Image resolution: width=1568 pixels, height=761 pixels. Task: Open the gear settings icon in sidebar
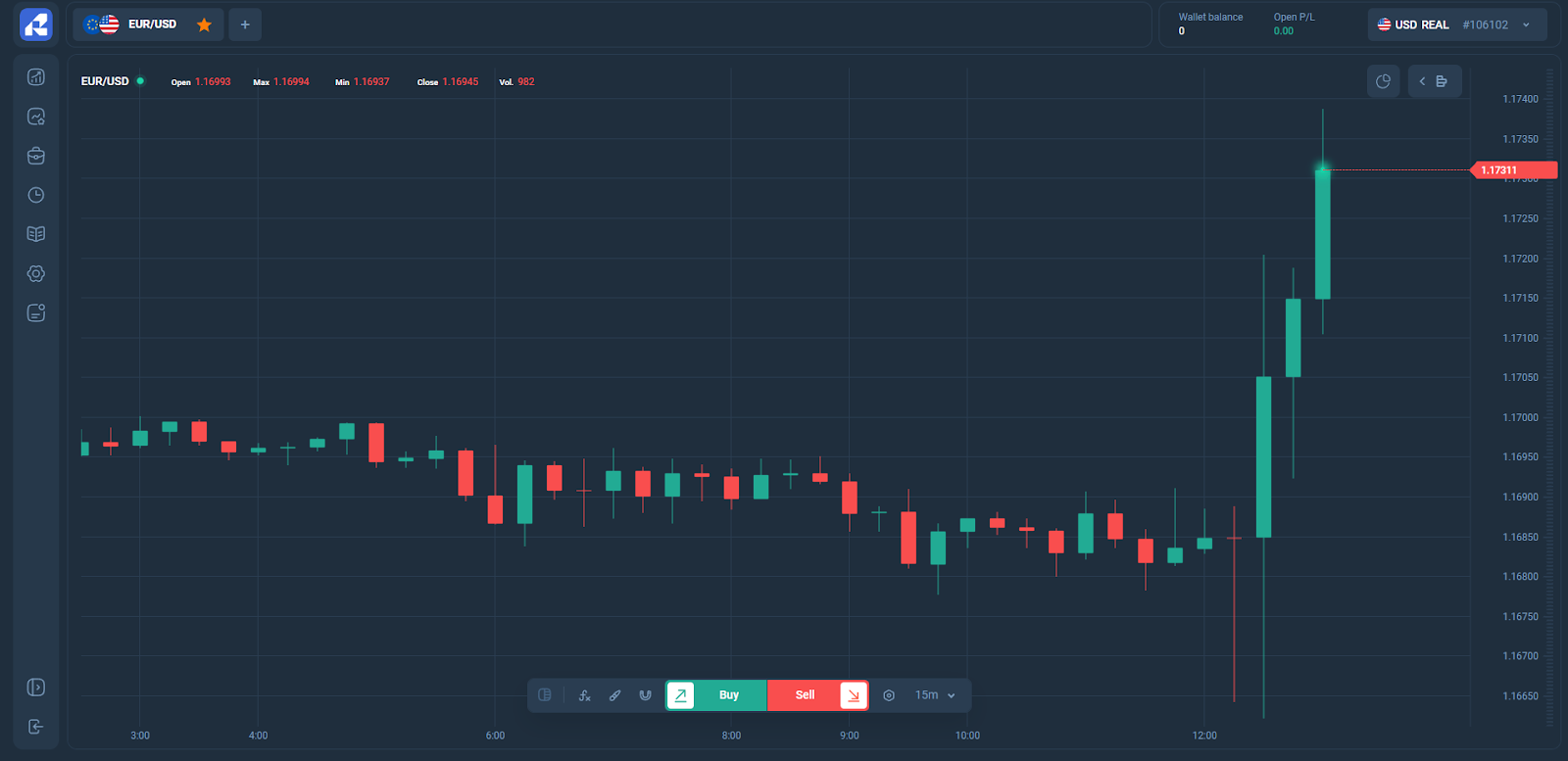tap(36, 273)
